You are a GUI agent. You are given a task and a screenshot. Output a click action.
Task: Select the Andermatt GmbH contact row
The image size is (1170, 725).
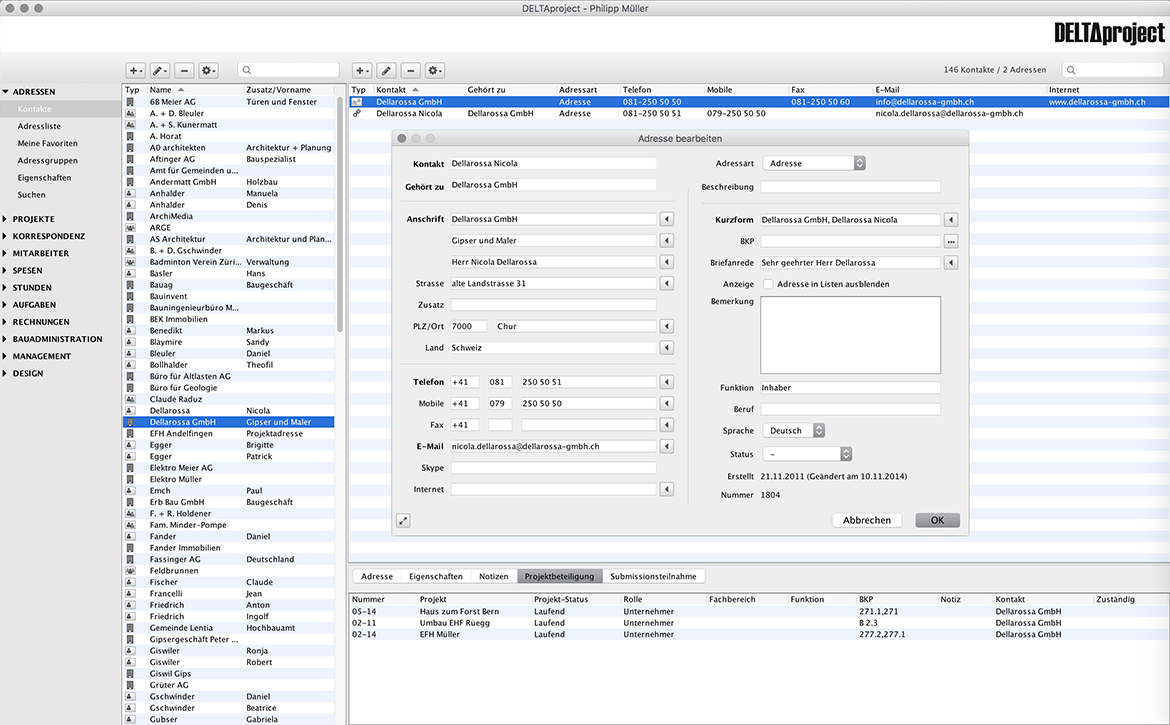click(229, 182)
